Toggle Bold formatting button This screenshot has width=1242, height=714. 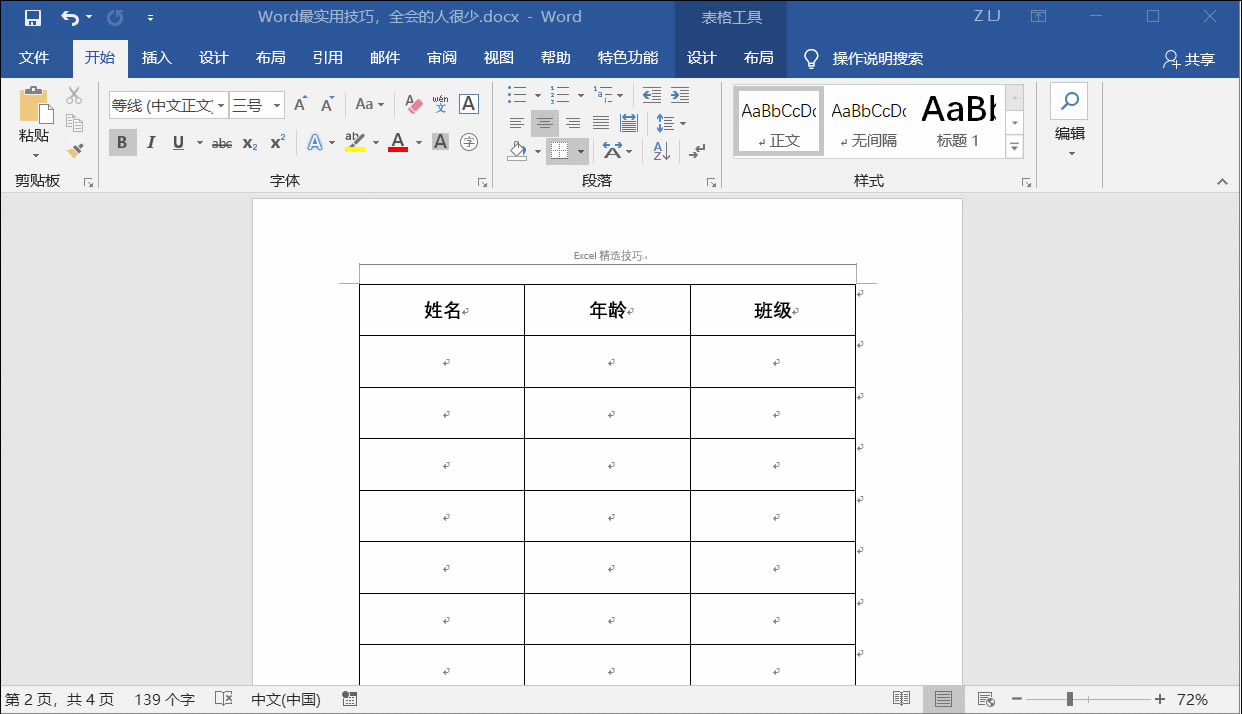tap(122, 143)
